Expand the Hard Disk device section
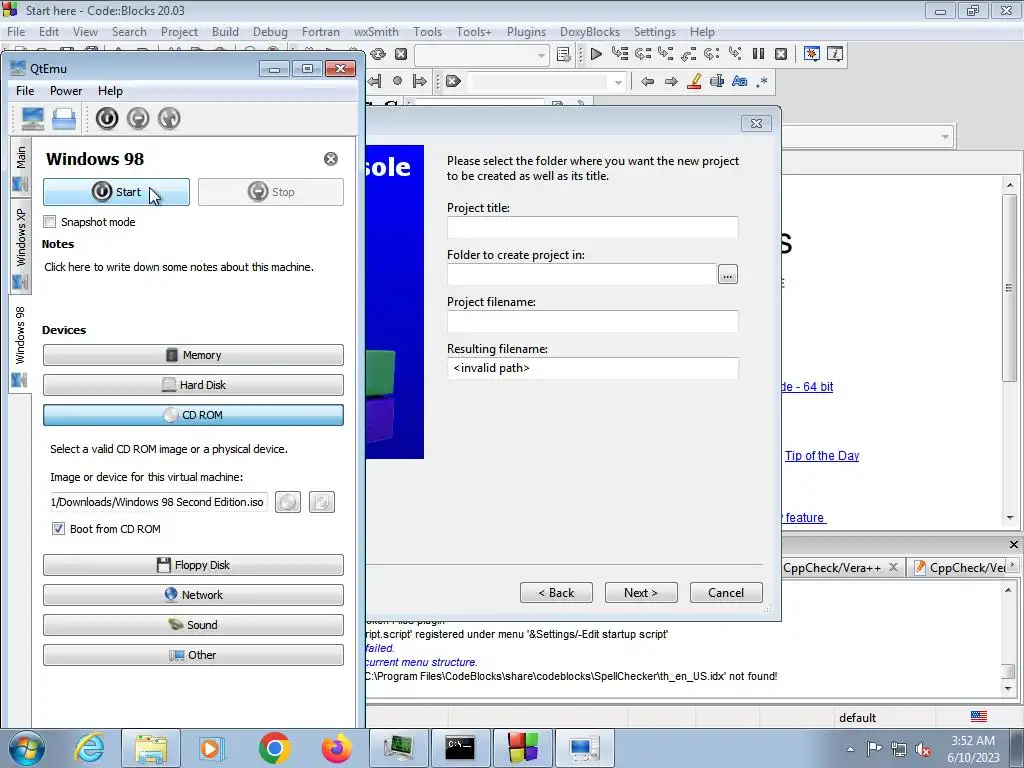 (193, 385)
